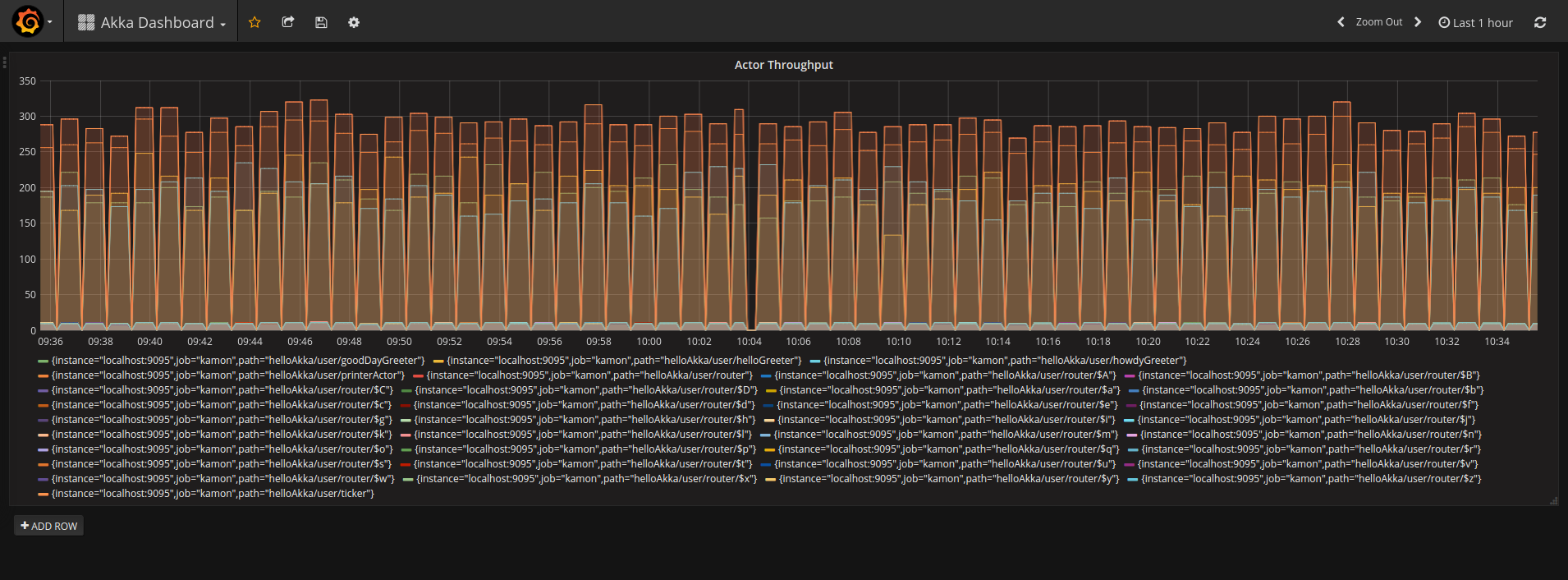Toggle goodDayGreeter series in legend
Image resolution: width=1568 pixels, height=580 pixels.
click(237, 361)
